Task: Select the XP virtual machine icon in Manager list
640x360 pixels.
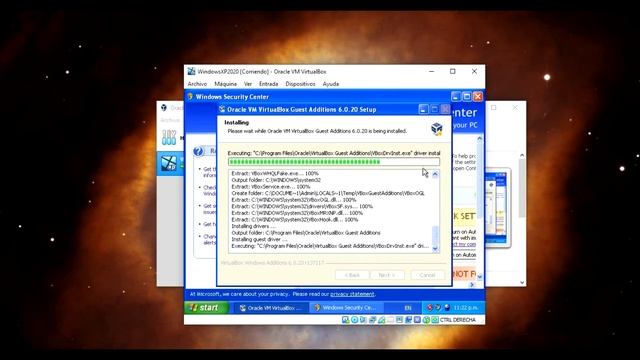Action: click(169, 163)
